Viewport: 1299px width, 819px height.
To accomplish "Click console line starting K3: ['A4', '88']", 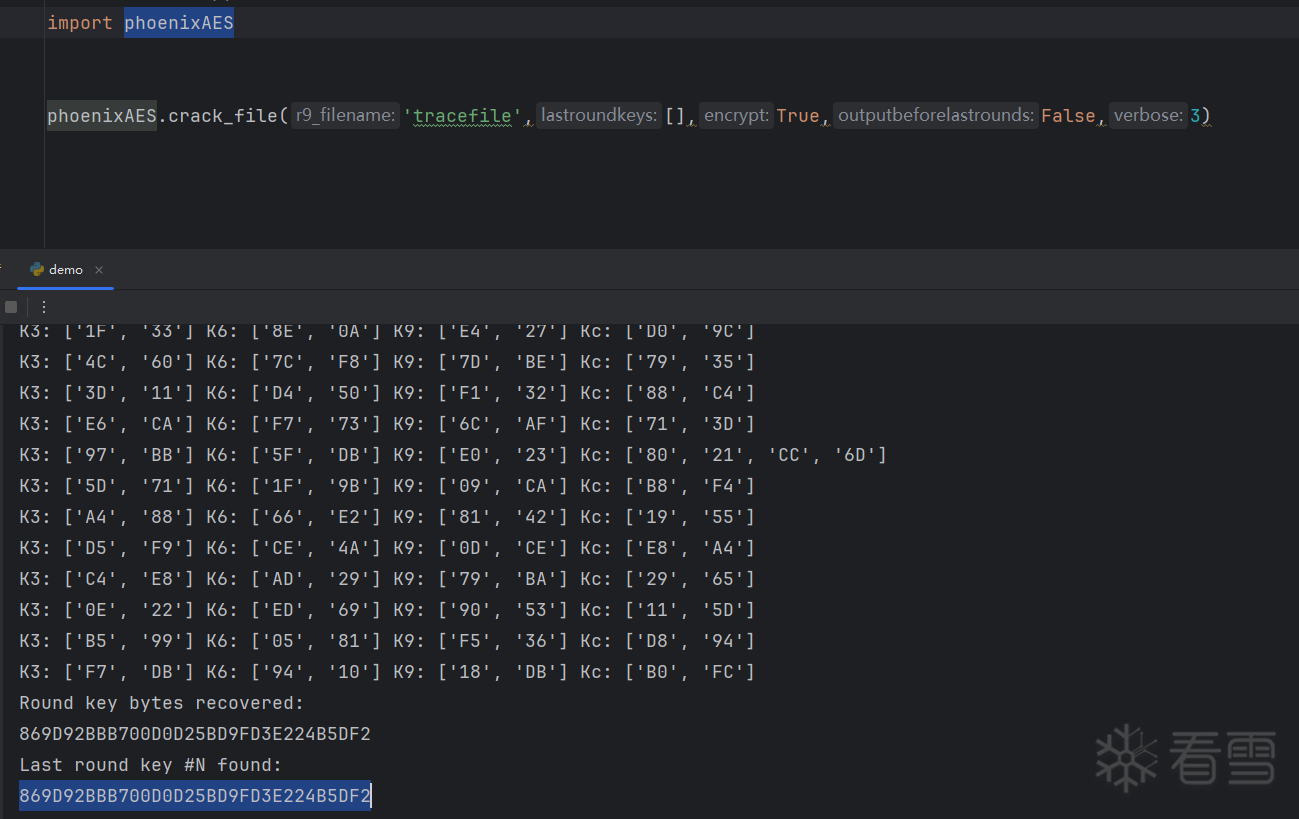I will coord(387,517).
